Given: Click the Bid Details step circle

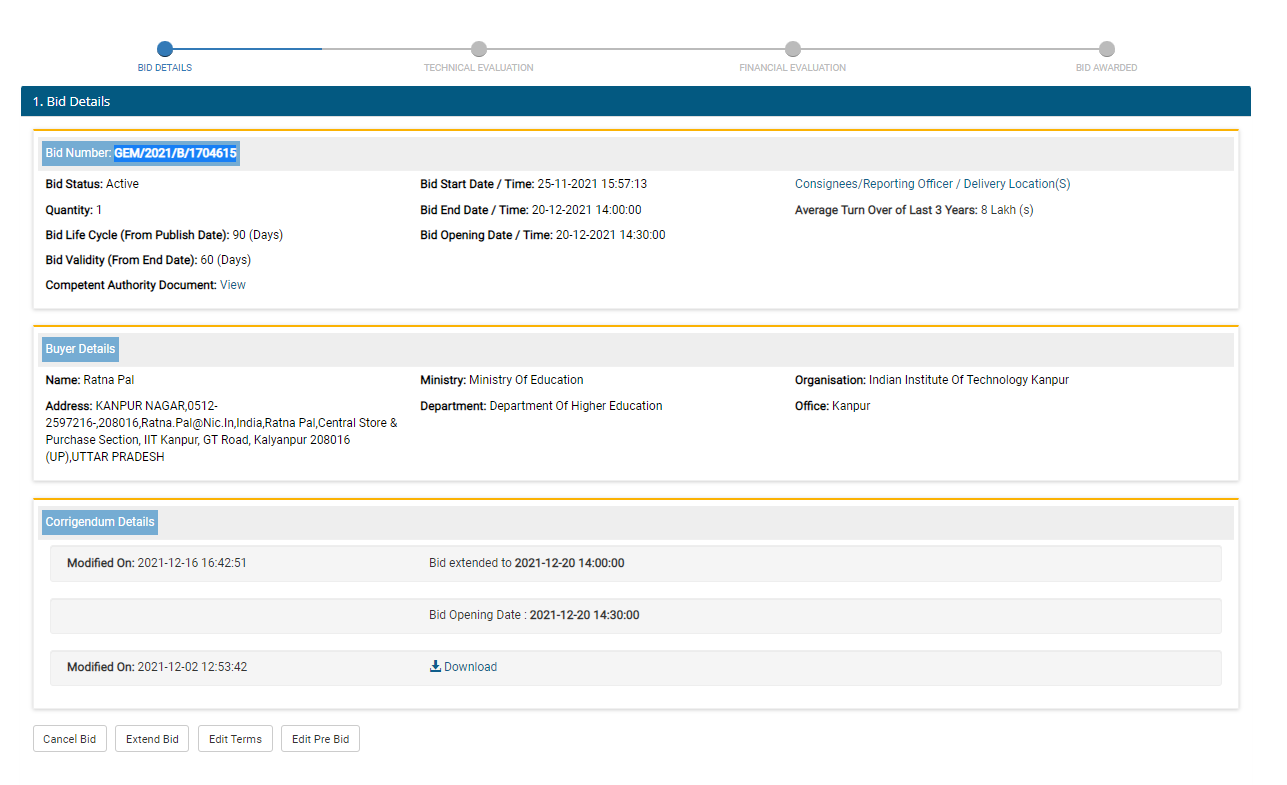Looking at the screenshot, I should point(165,49).
